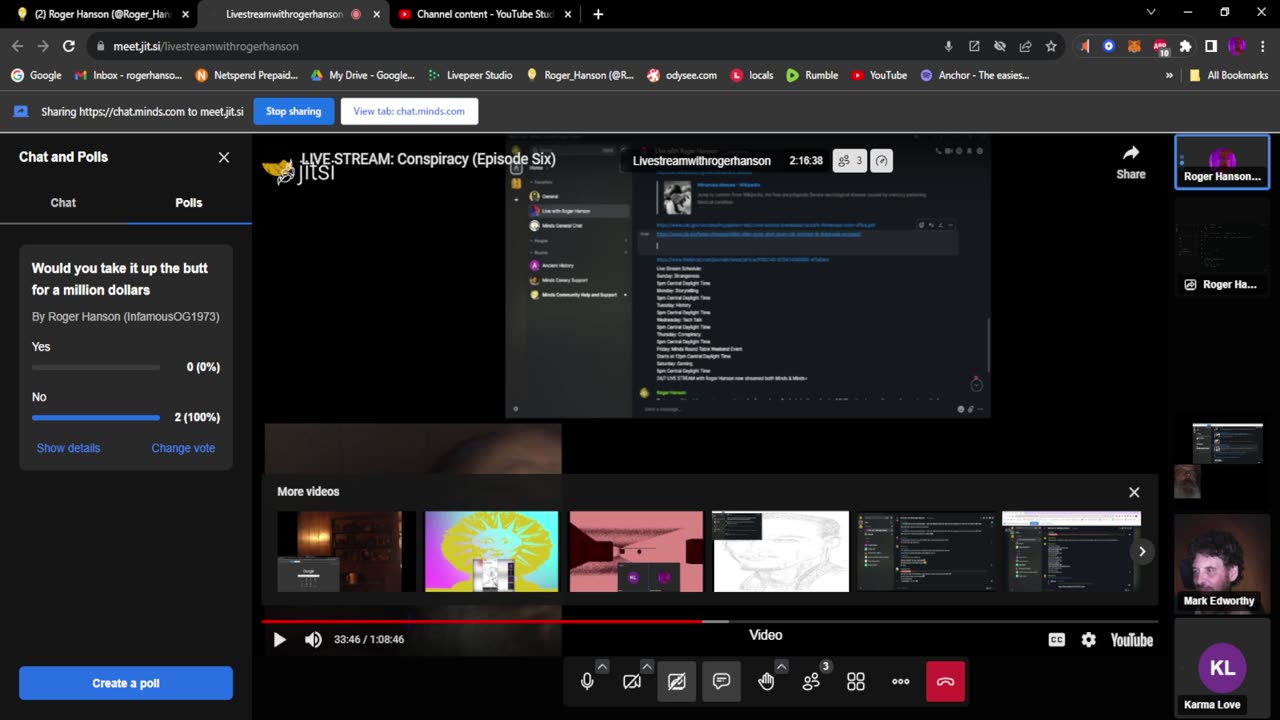Click the Share arrow on the video
The width and height of the screenshot is (1280, 720).
(1131, 161)
